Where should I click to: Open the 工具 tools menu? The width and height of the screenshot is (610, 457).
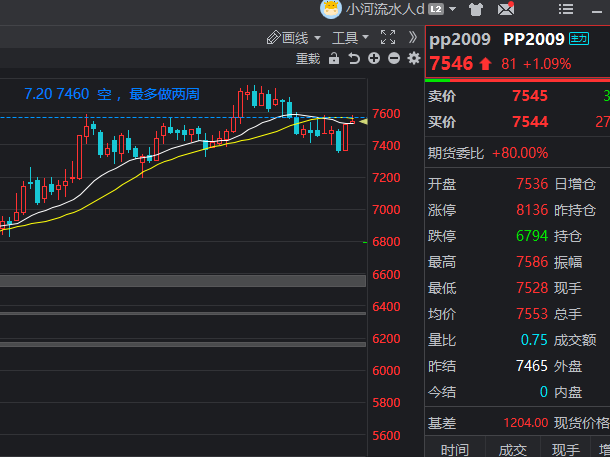click(x=345, y=38)
